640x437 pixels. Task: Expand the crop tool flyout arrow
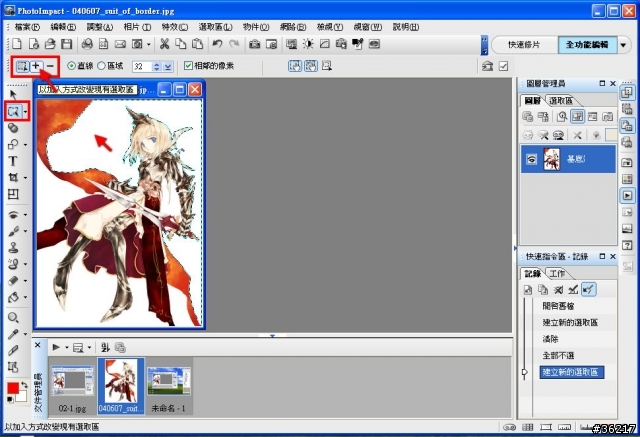(26, 178)
